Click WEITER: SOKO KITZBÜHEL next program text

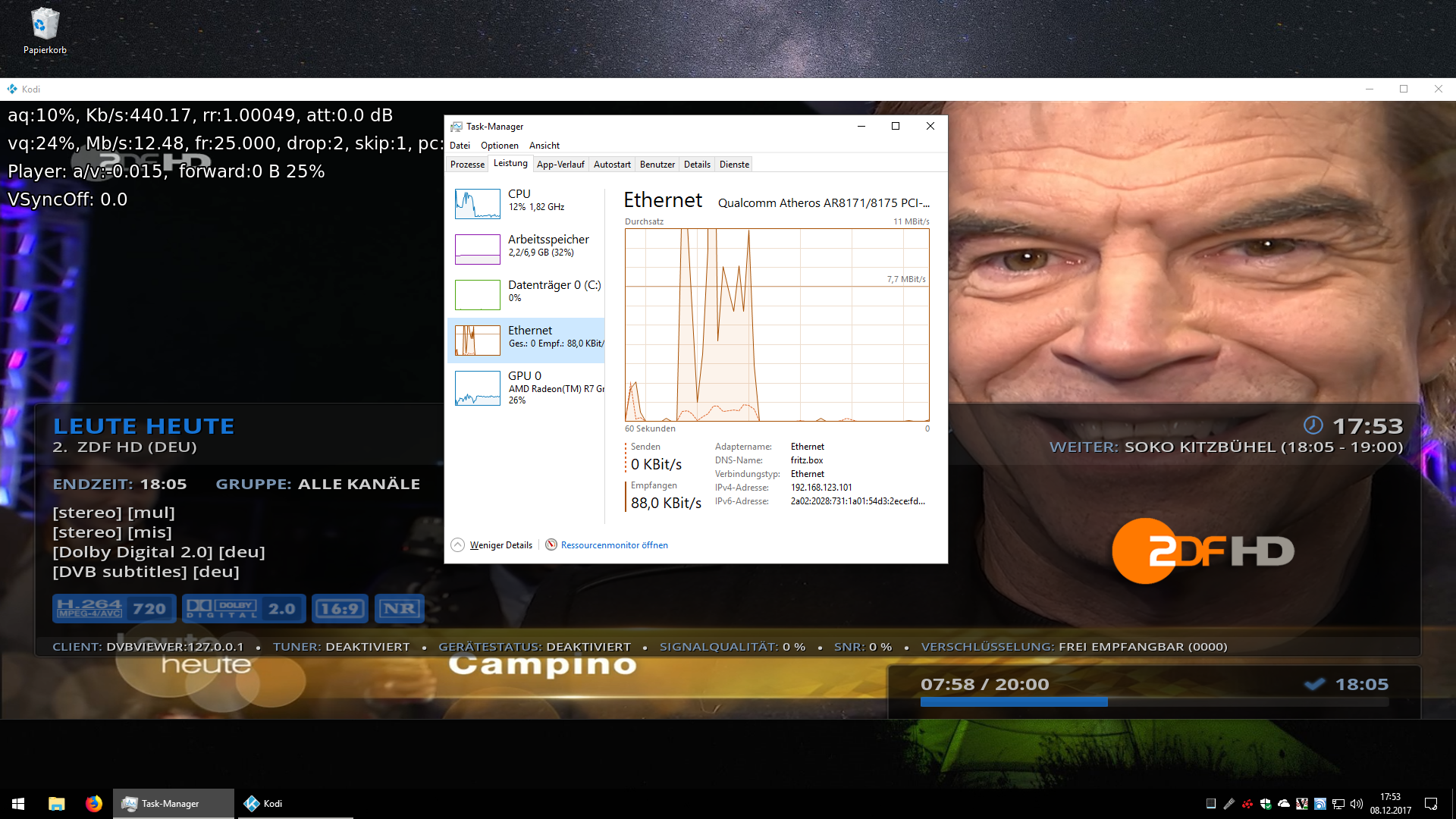tap(1226, 447)
